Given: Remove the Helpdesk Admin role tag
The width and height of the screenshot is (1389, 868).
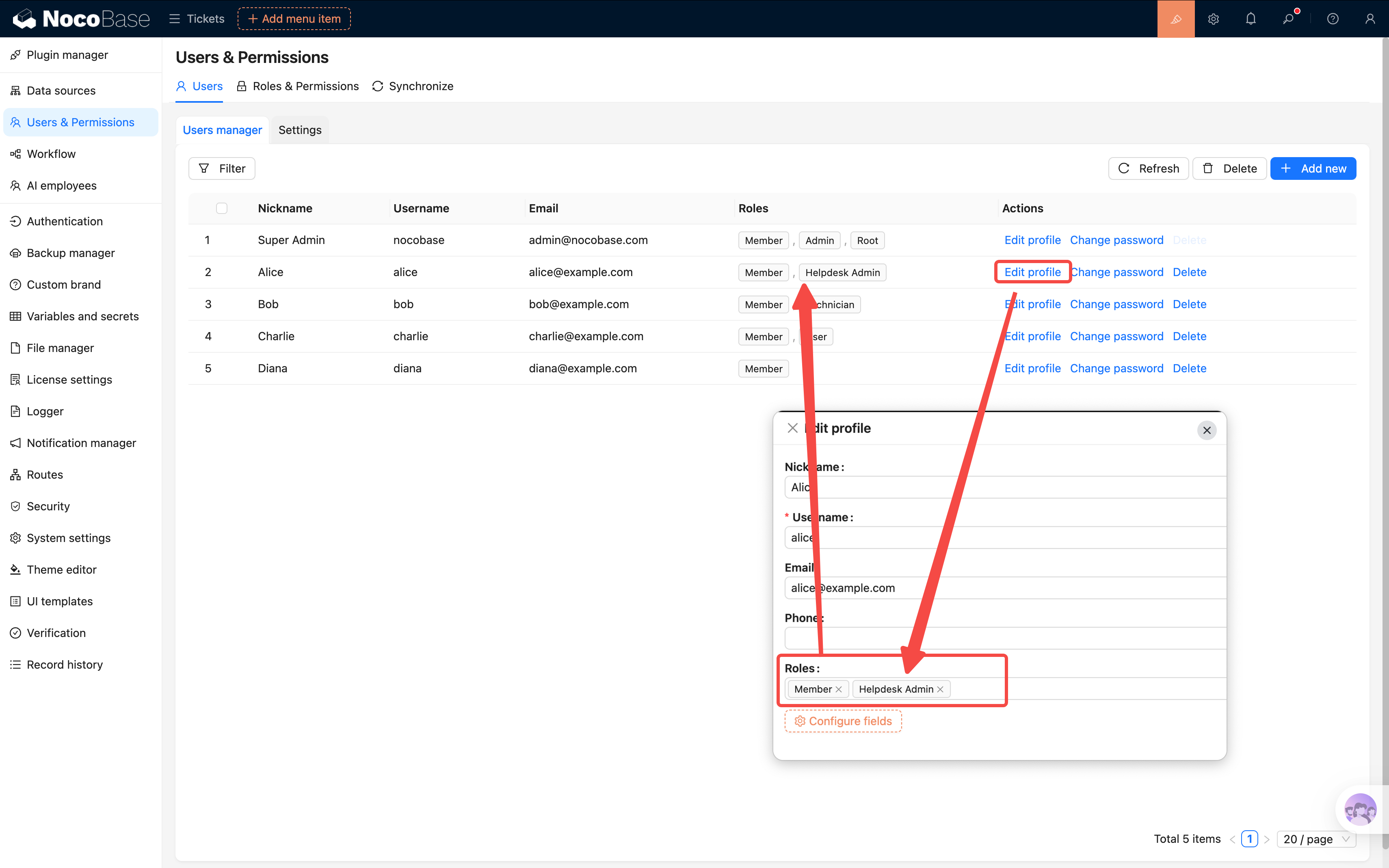Looking at the screenshot, I should click(940, 689).
